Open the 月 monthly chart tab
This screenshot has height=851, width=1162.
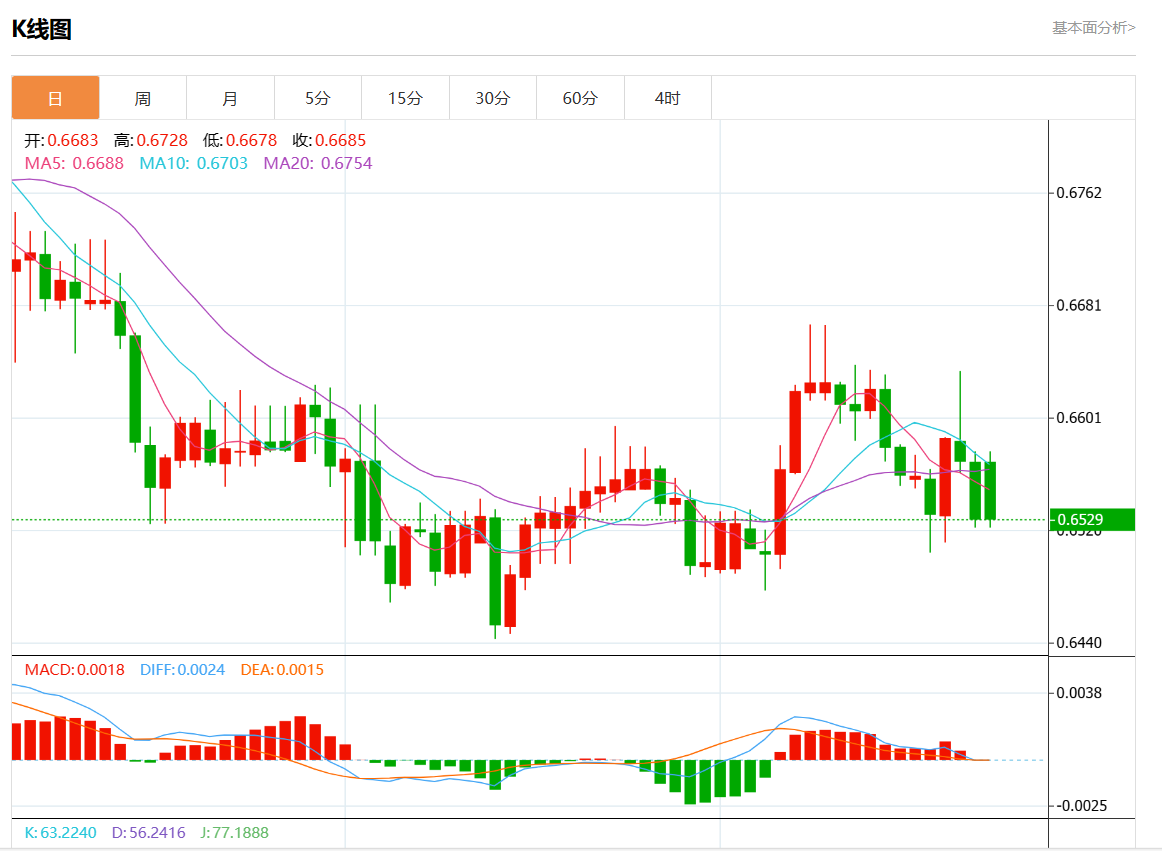click(x=230, y=98)
